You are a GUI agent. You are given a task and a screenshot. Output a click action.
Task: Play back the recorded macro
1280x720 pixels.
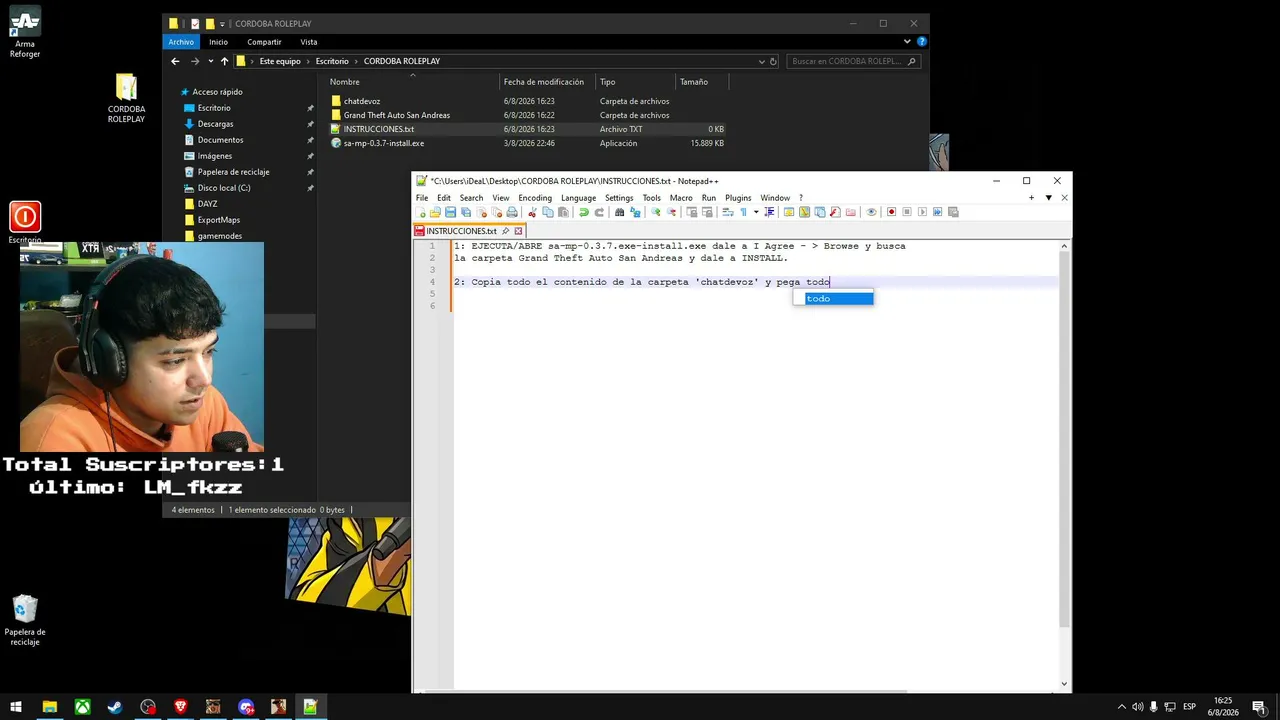[922, 212]
